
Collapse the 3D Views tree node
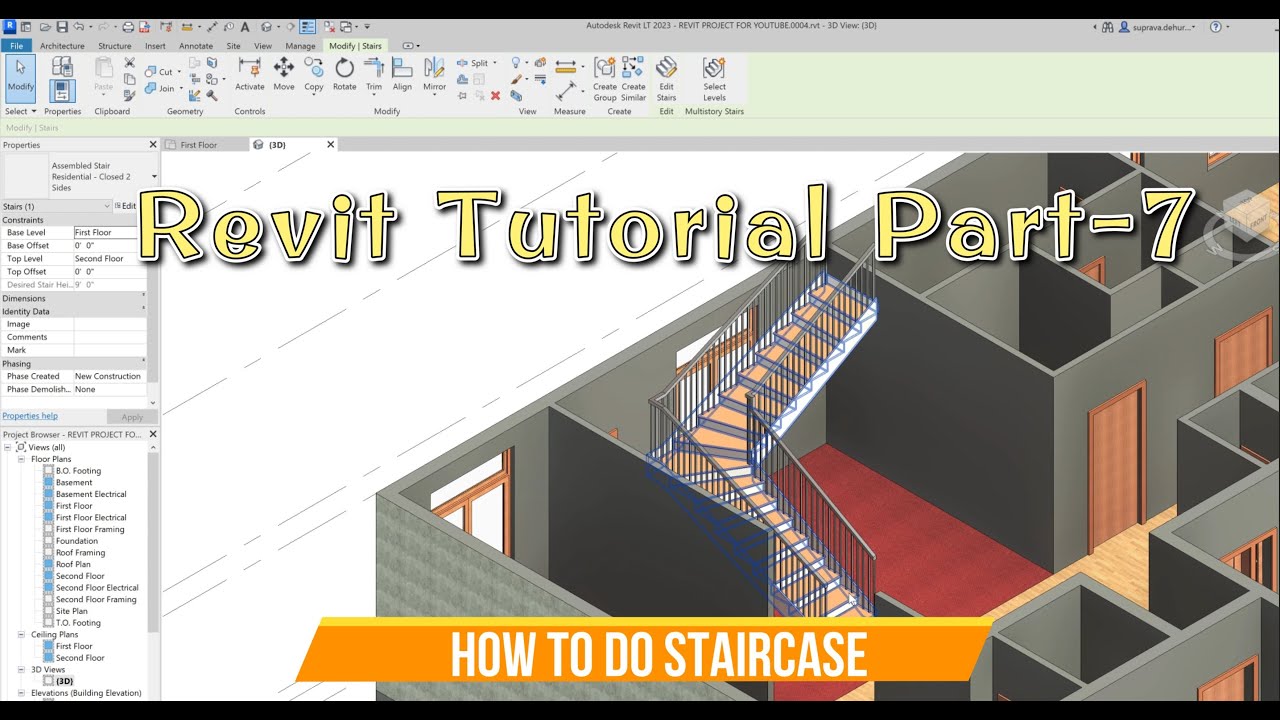pyautogui.click(x=21, y=669)
